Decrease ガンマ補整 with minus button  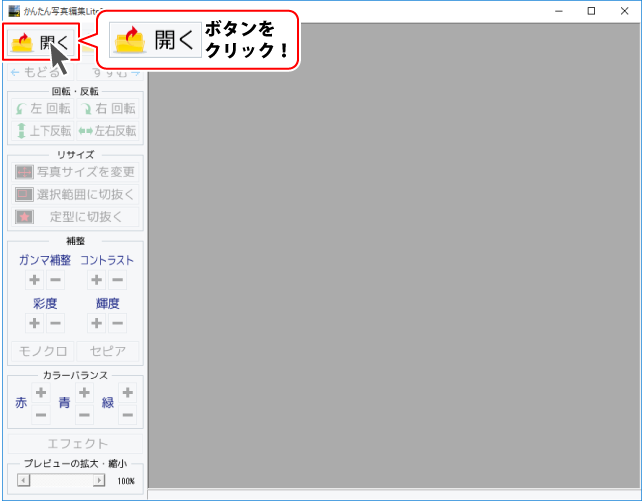point(55,280)
